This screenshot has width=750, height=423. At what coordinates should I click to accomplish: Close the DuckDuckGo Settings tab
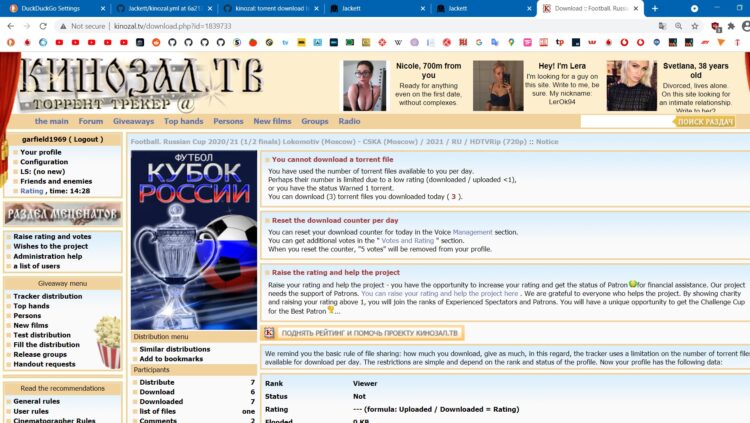click(103, 9)
